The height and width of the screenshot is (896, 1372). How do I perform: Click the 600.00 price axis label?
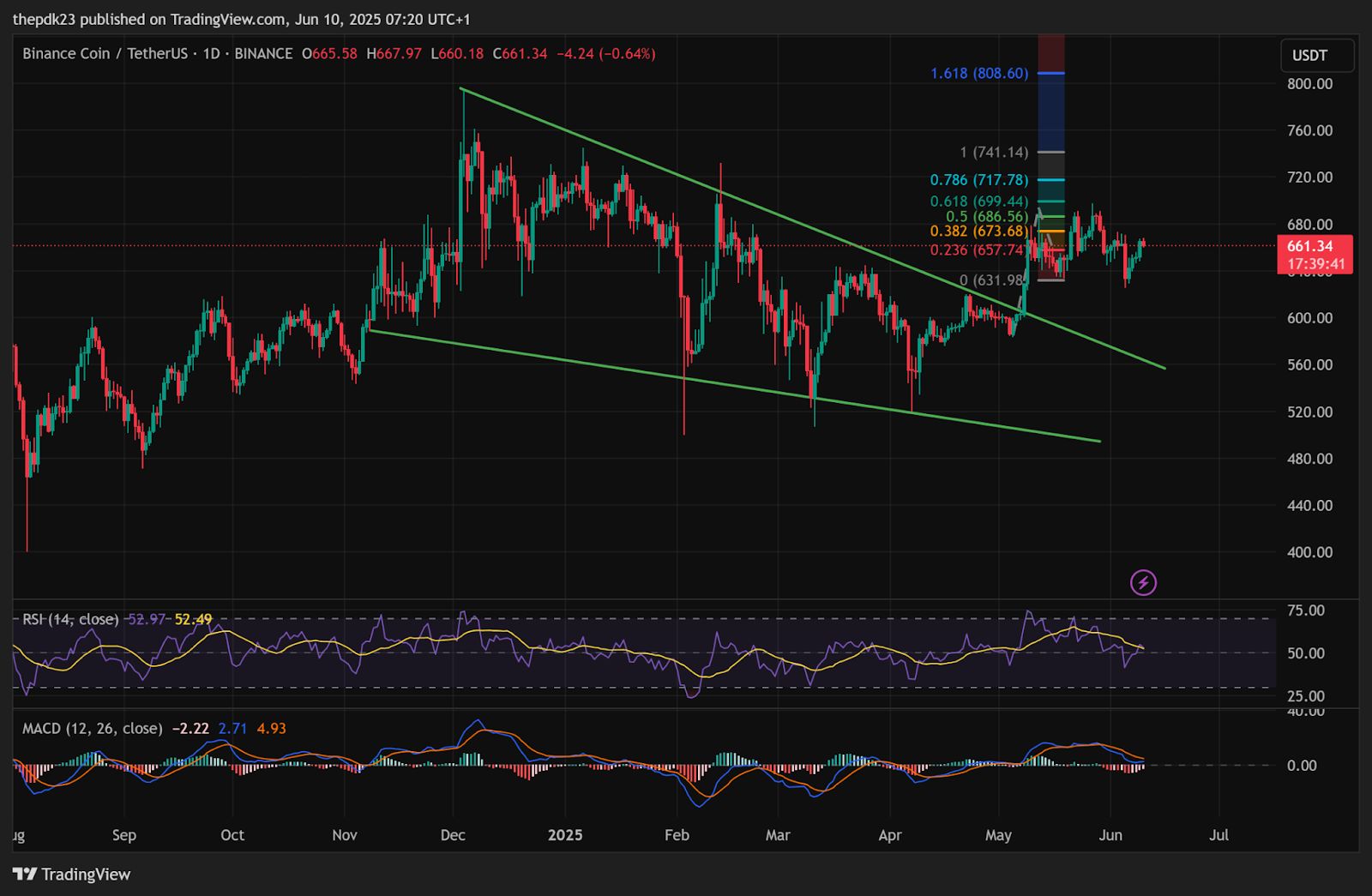1309,318
